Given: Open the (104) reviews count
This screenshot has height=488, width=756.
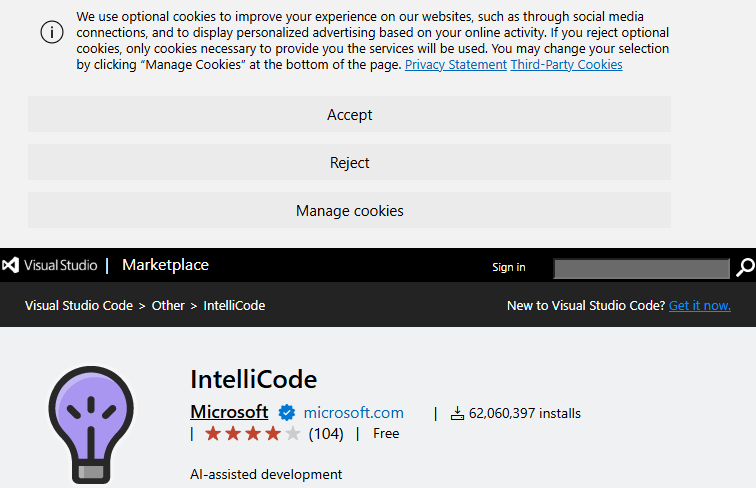Looking at the screenshot, I should pos(326,434).
